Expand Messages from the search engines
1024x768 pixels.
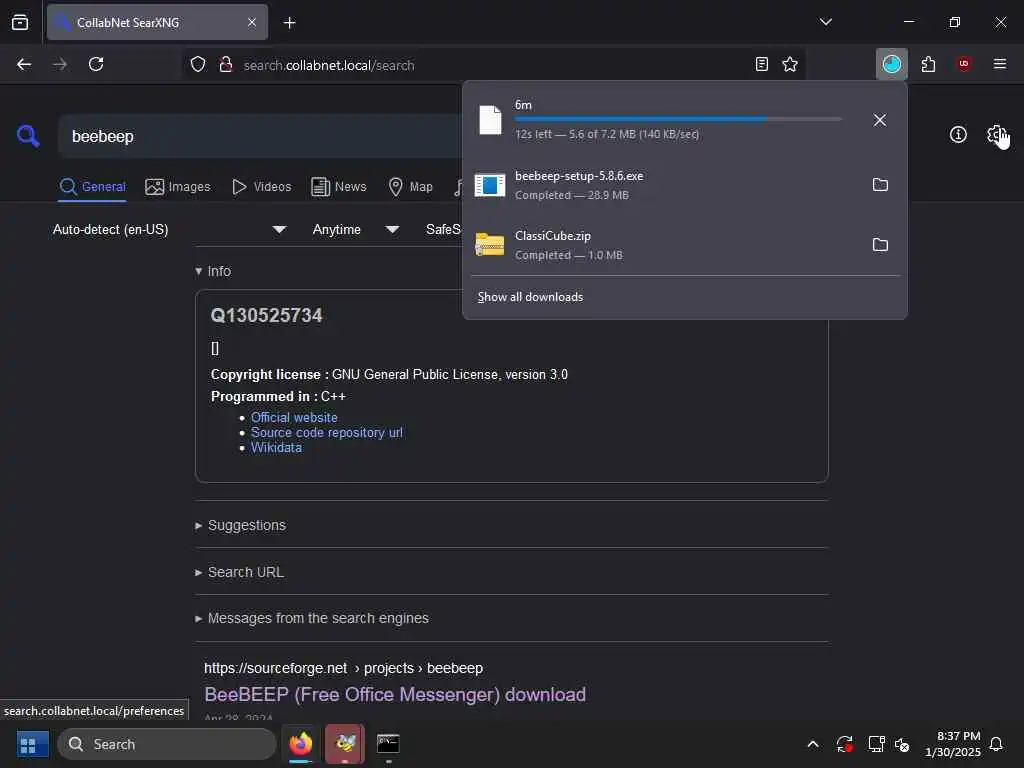312,618
